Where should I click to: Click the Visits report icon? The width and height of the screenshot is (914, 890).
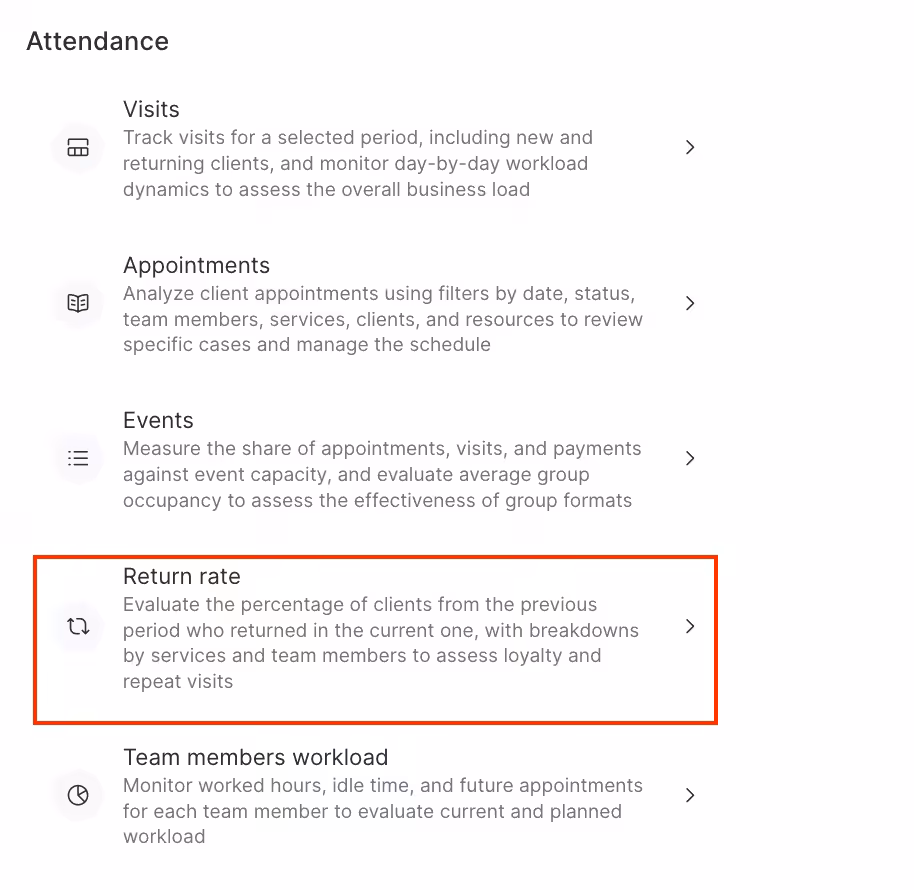[x=78, y=148]
